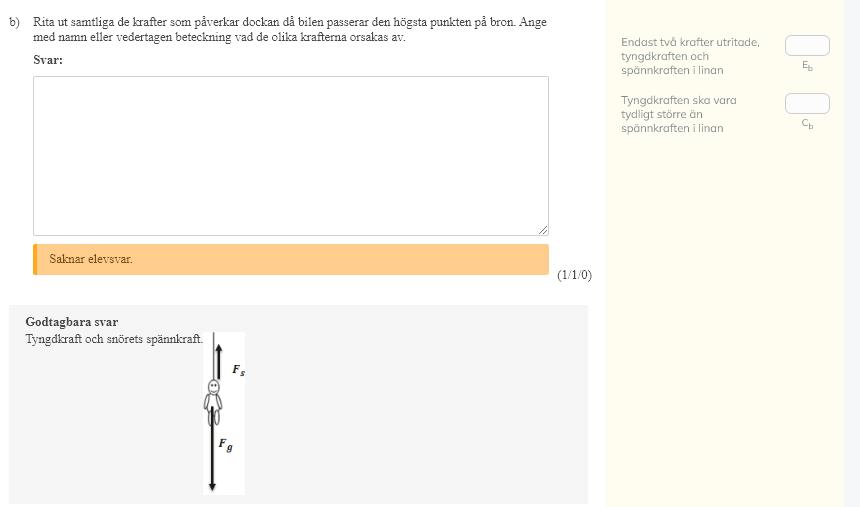Click the (1/1/0) points indicator
Screen dimensions: 860x507
click(x=574, y=275)
